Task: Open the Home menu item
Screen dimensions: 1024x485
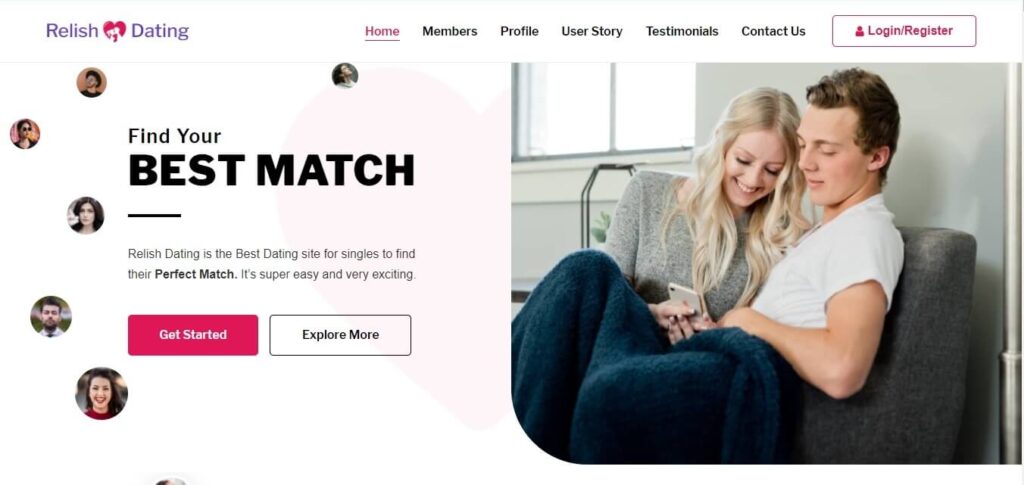Action: pos(382,31)
